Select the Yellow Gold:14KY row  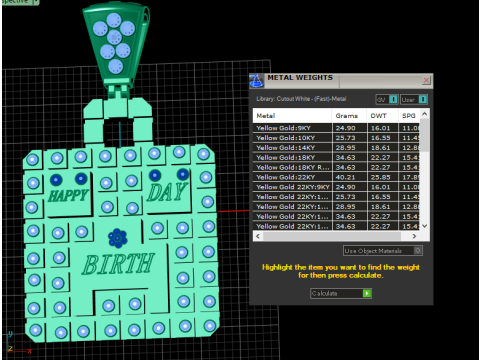[336, 148]
